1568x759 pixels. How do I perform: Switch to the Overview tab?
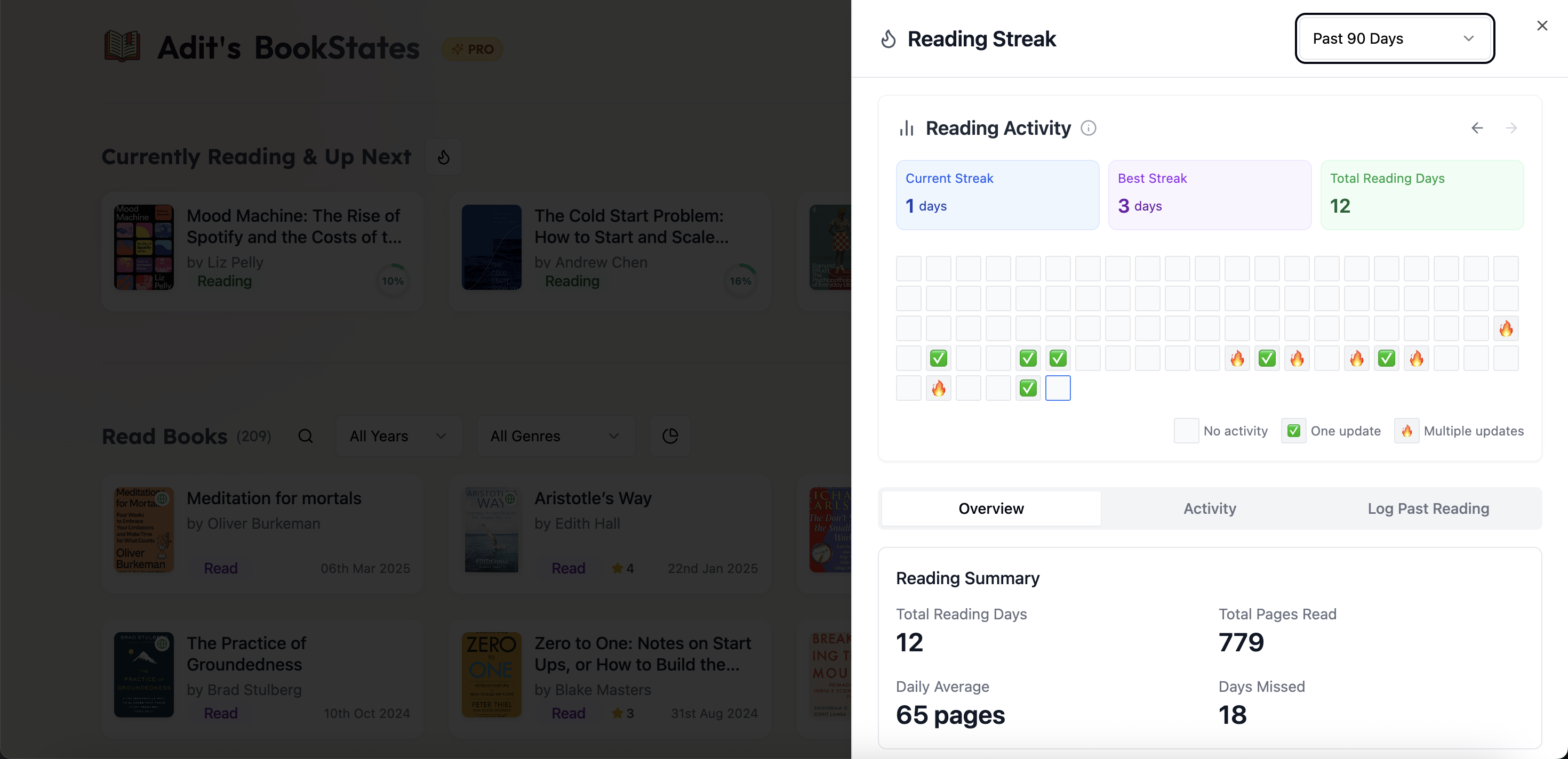pos(991,508)
